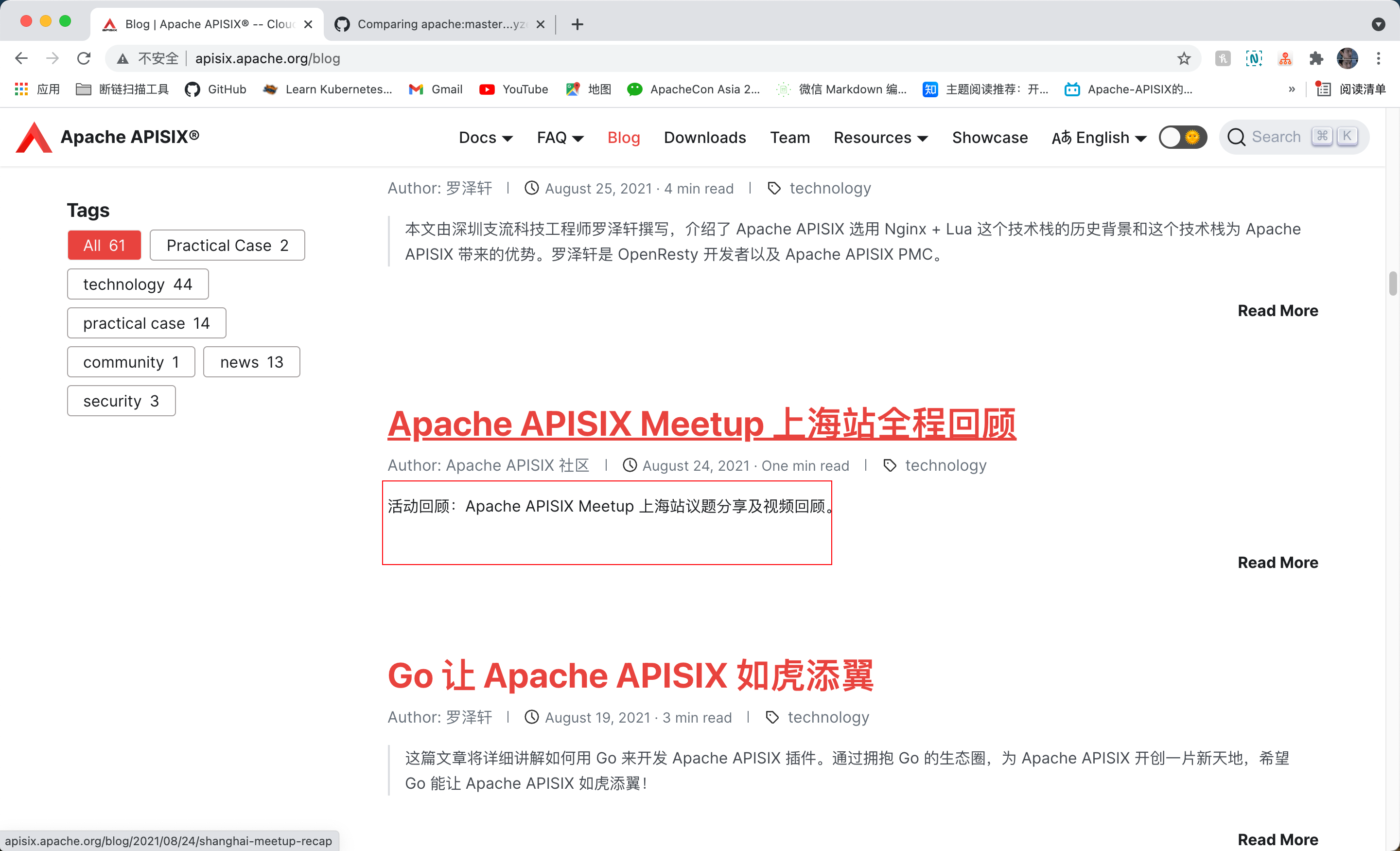Toggle the dark mode switch
The image size is (1400, 851).
tap(1182, 137)
